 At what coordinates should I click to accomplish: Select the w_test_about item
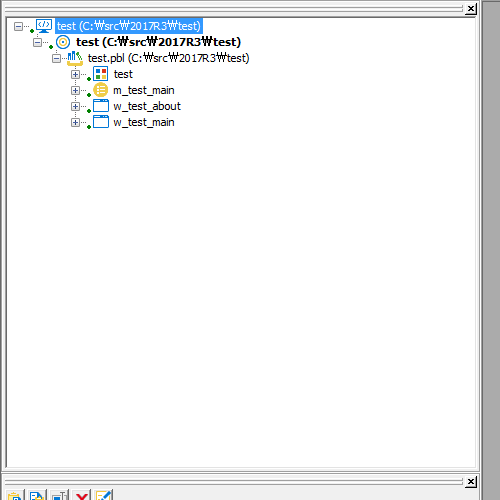(x=147, y=106)
